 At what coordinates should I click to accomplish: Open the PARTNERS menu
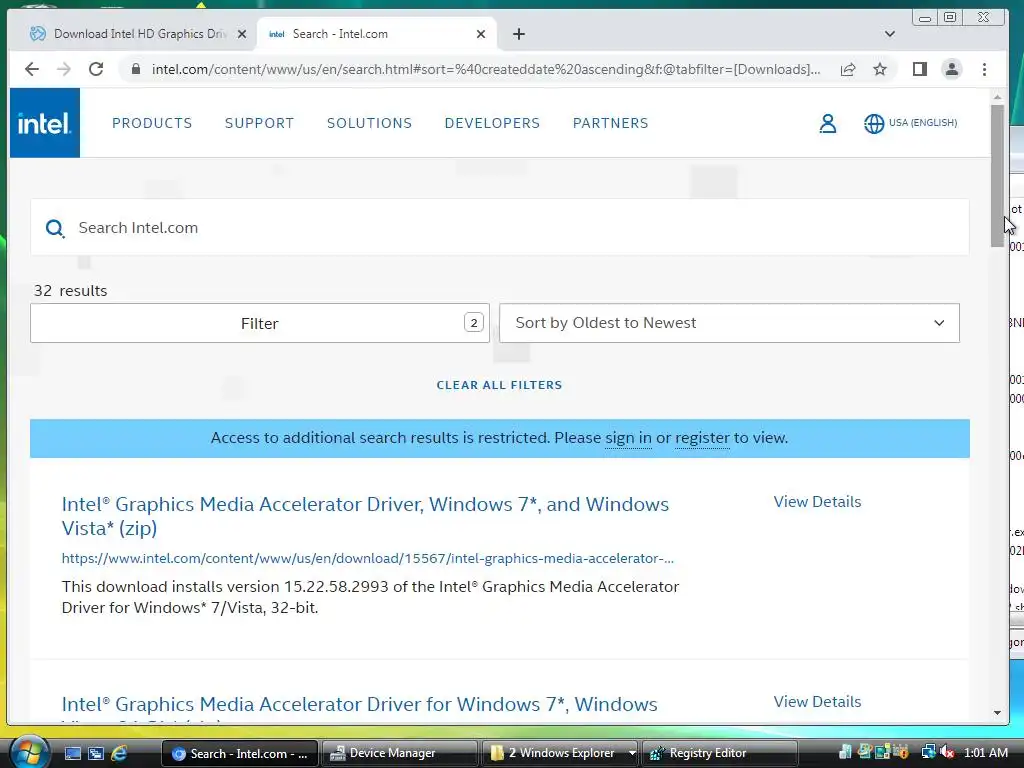pyautogui.click(x=611, y=123)
